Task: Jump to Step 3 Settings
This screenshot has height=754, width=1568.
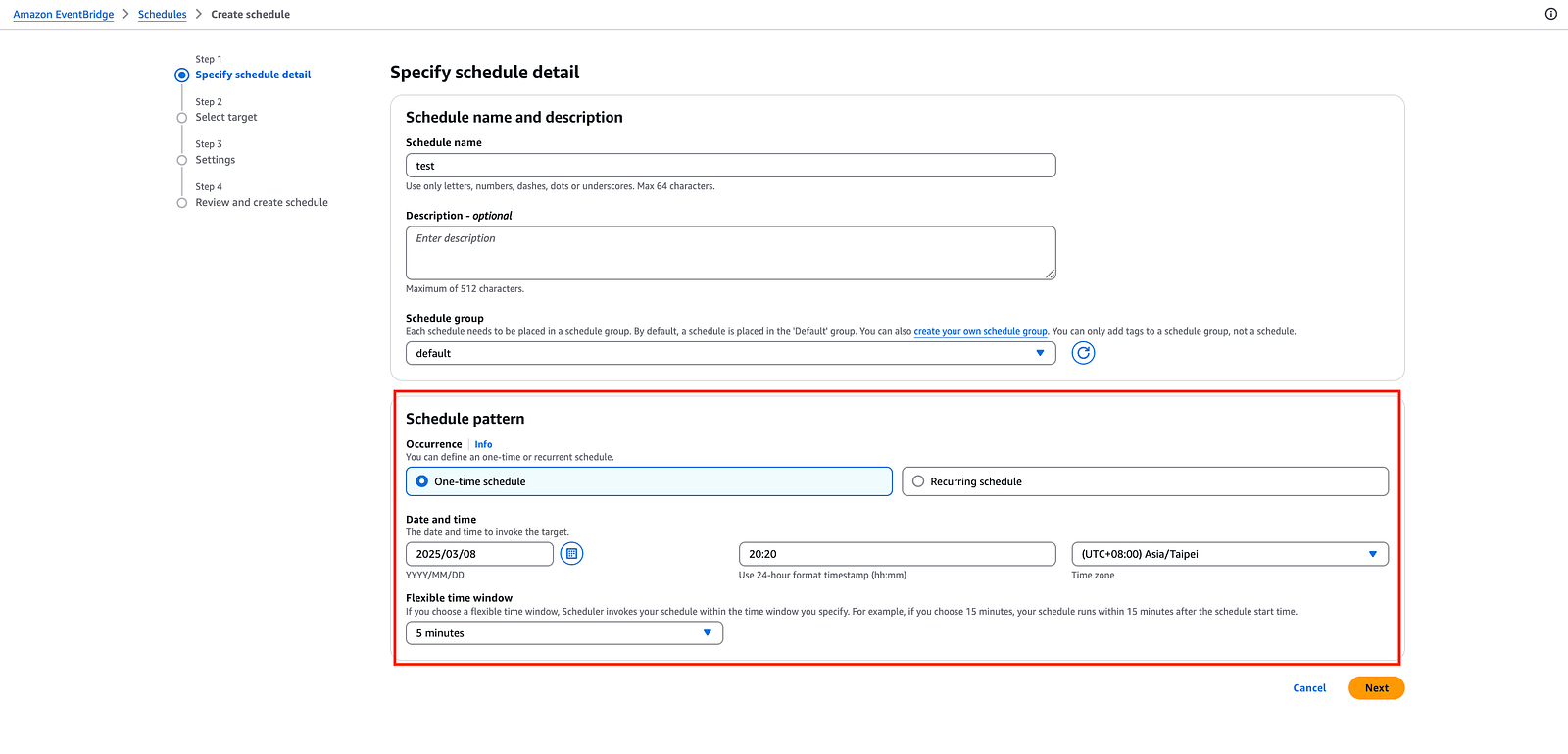Action: click(x=215, y=160)
